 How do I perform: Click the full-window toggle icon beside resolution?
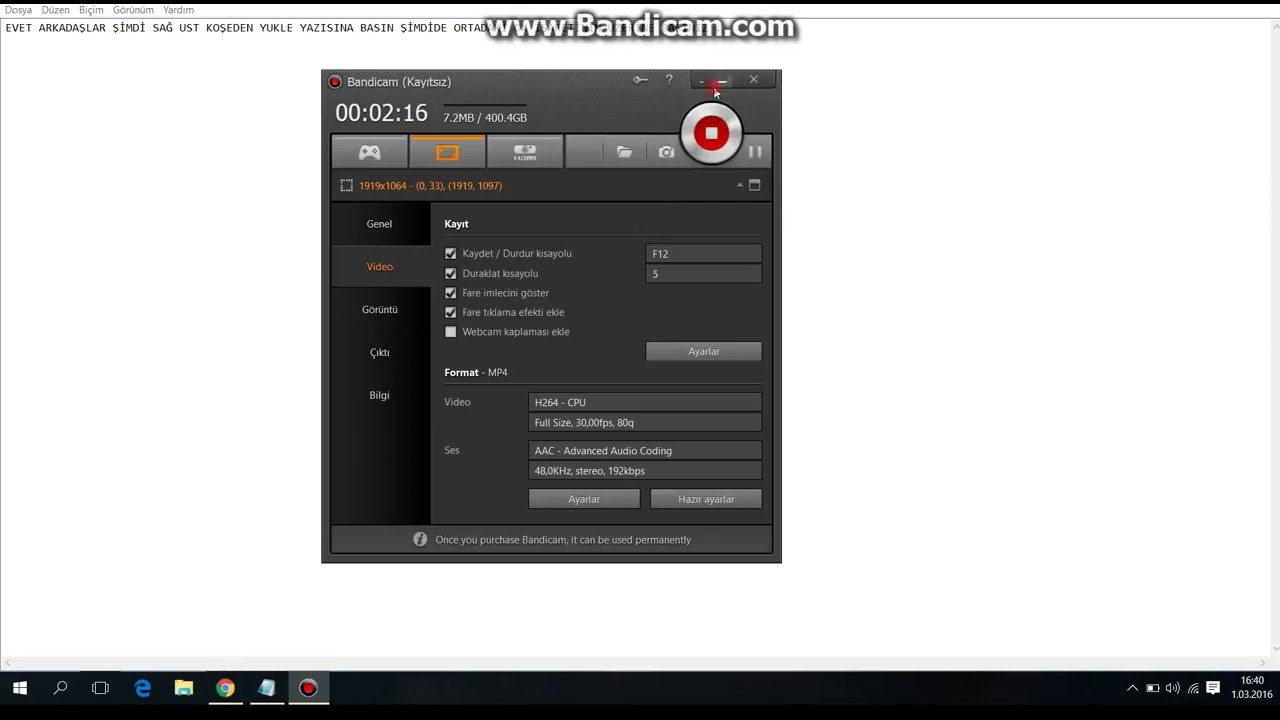[x=755, y=185]
